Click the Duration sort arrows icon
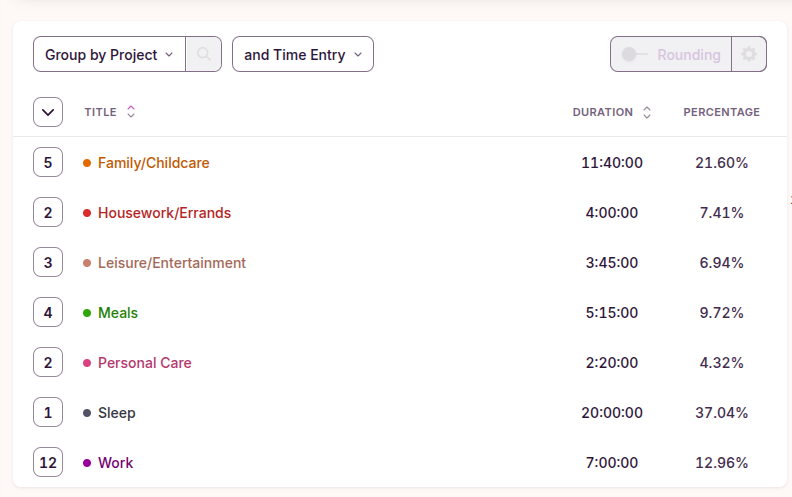This screenshot has width=792, height=497. (647, 112)
